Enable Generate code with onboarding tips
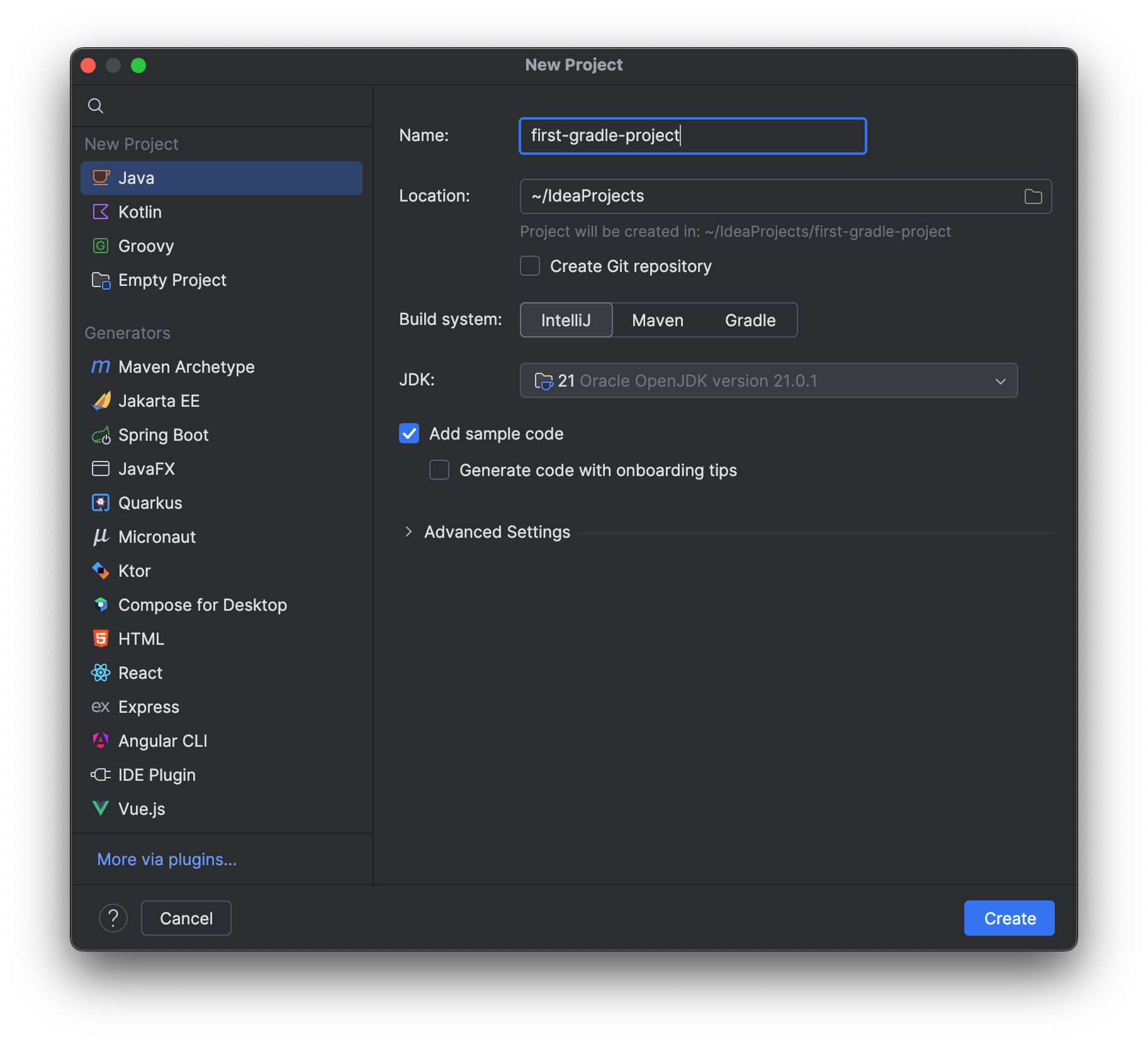This screenshot has height=1044, width=1148. point(439,470)
